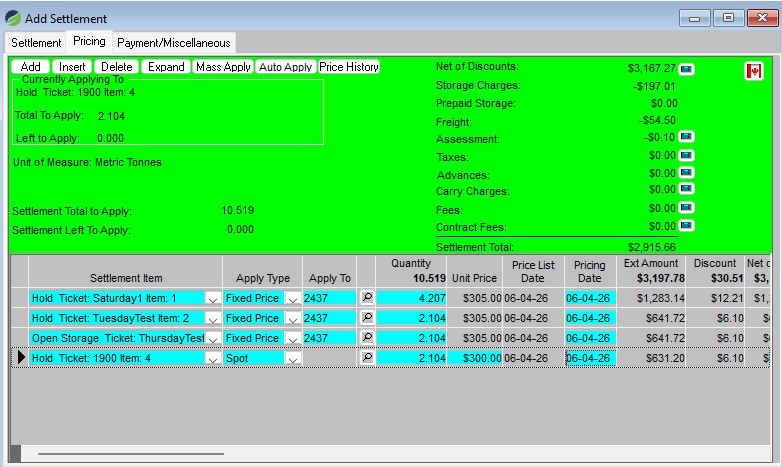The height and width of the screenshot is (467, 782).
Task: Click the Canadian flag currency icon
Action: pyautogui.click(x=754, y=71)
